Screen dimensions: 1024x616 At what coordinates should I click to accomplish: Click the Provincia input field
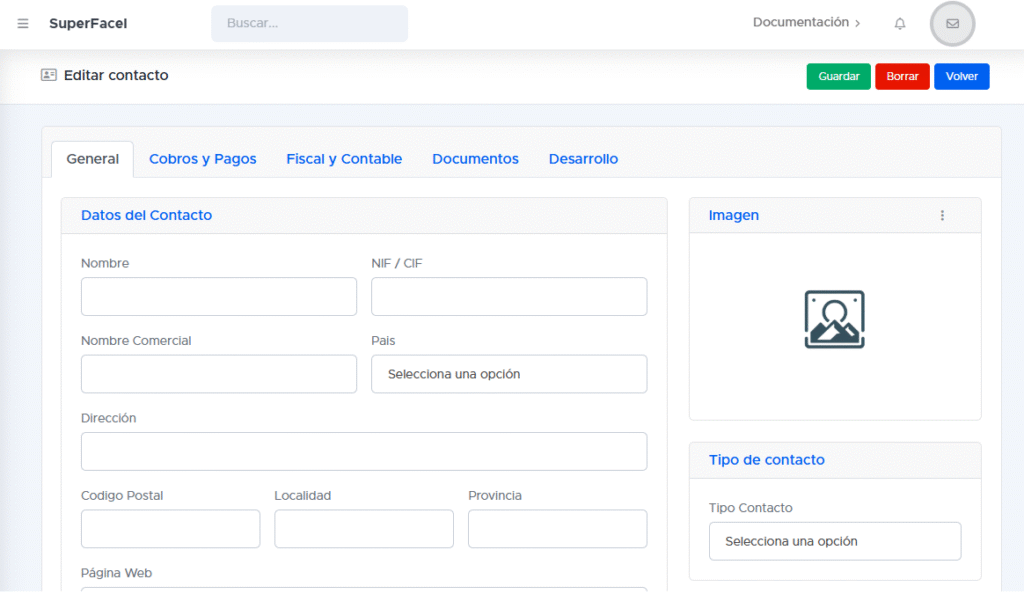pos(558,528)
